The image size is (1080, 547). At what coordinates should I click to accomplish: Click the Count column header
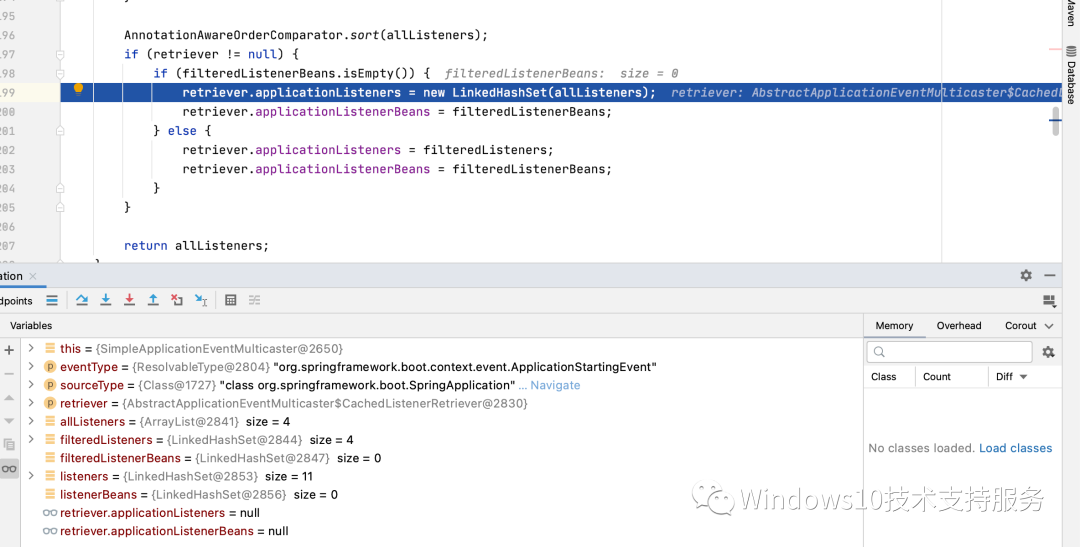(x=937, y=377)
